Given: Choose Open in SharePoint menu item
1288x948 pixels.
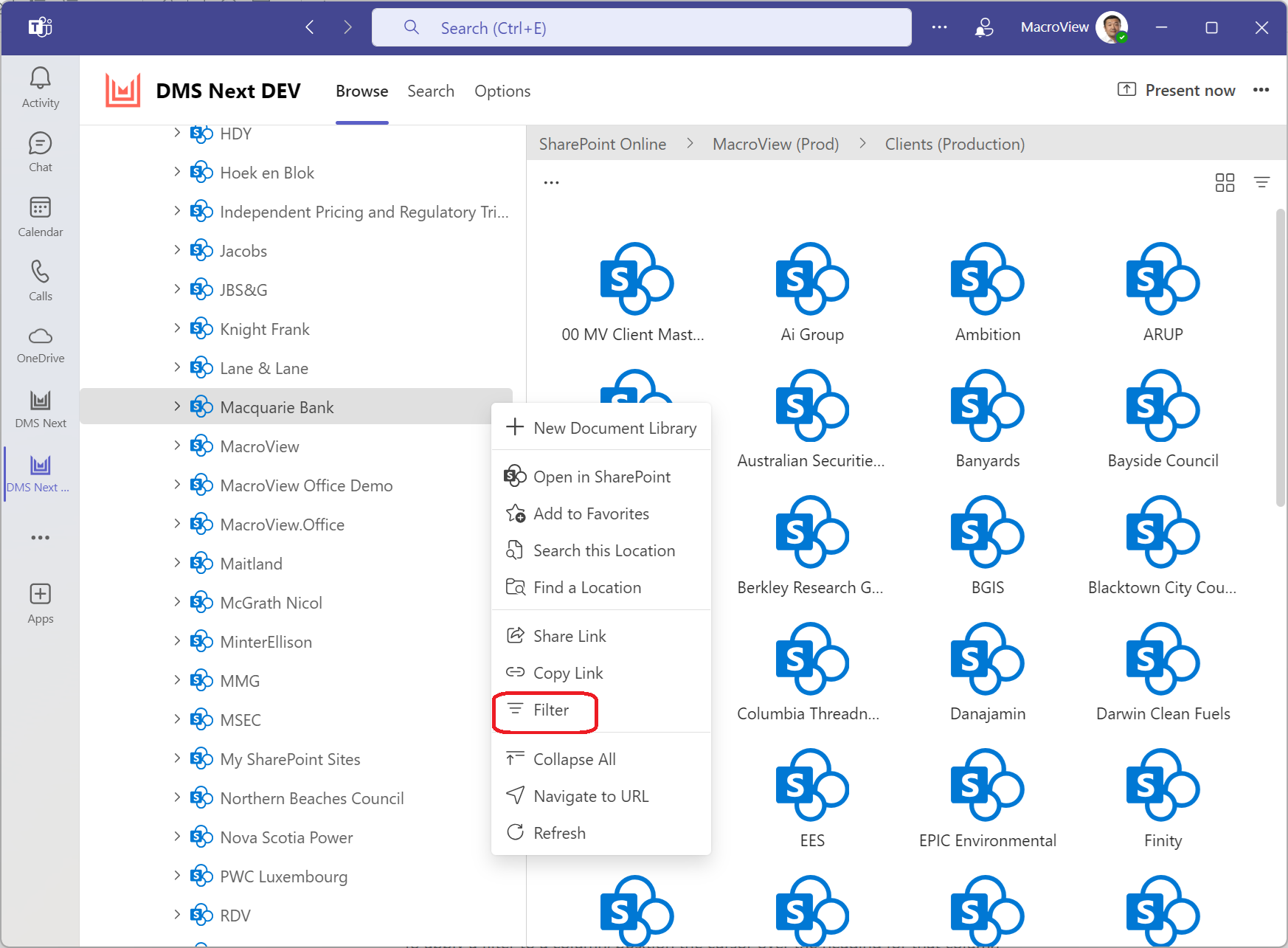Looking at the screenshot, I should [x=601, y=477].
